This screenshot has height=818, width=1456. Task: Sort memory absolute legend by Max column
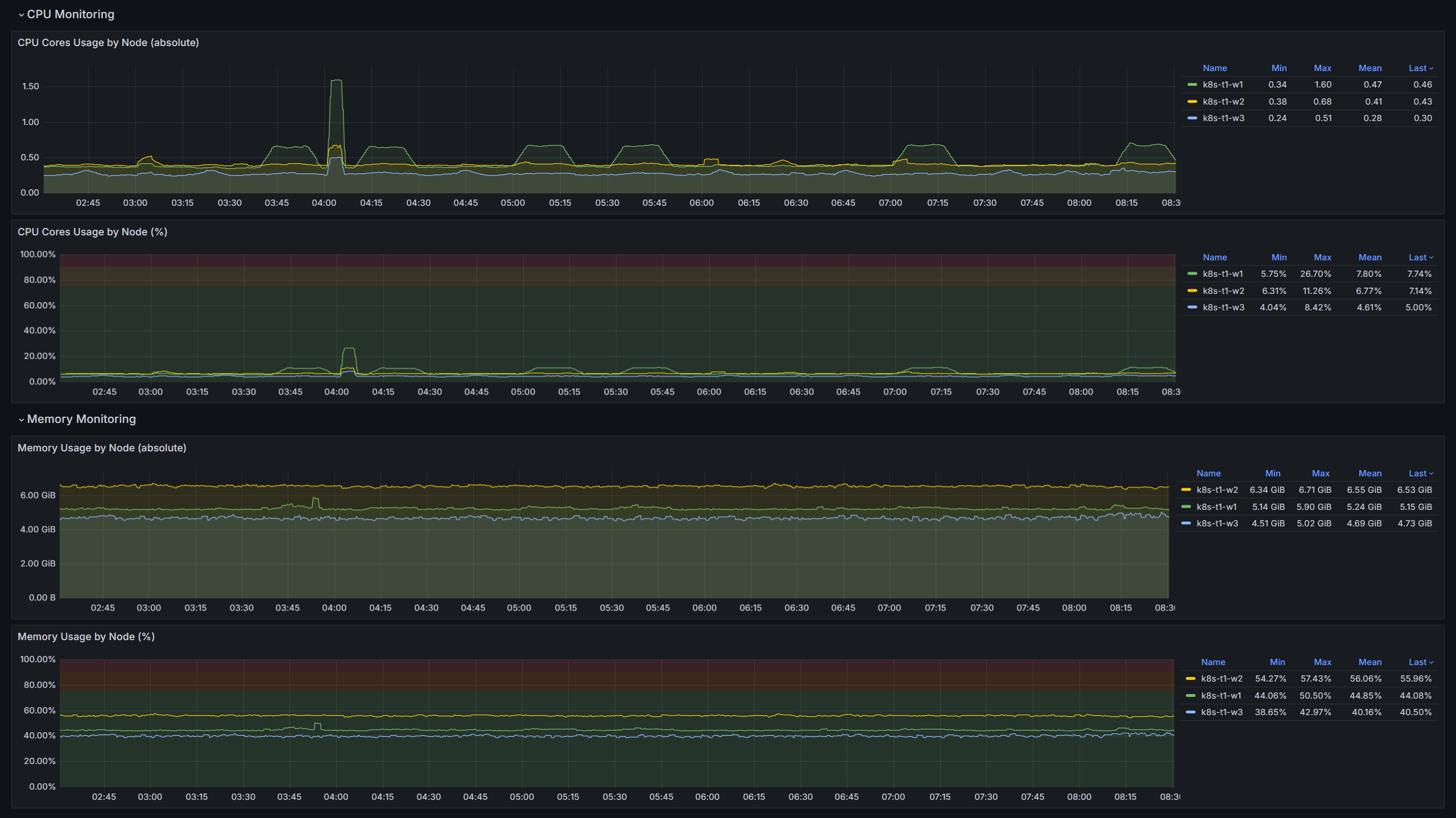[x=1320, y=474]
